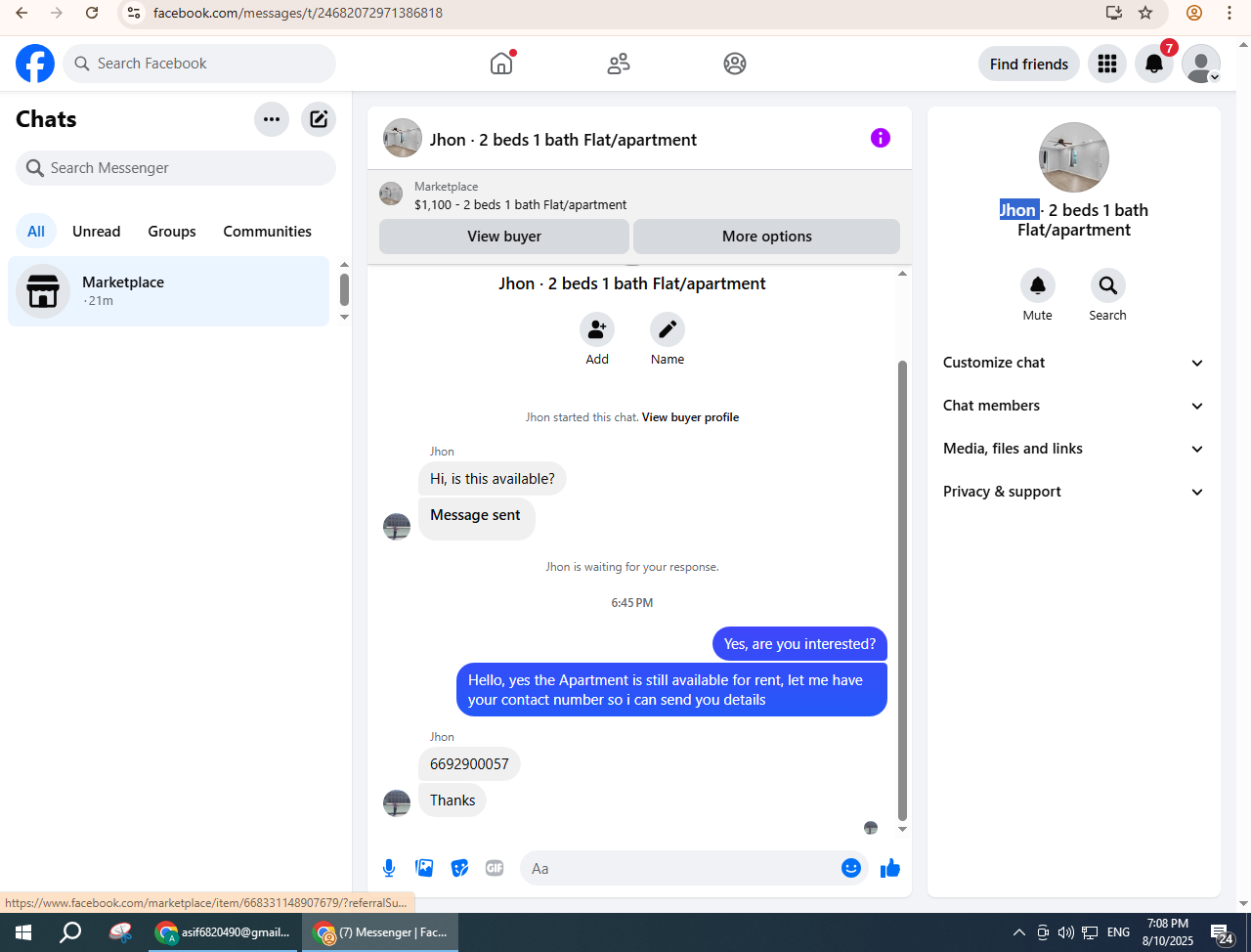Click the listing thumbnail in chat header
The width and height of the screenshot is (1251, 952).
[x=403, y=139]
